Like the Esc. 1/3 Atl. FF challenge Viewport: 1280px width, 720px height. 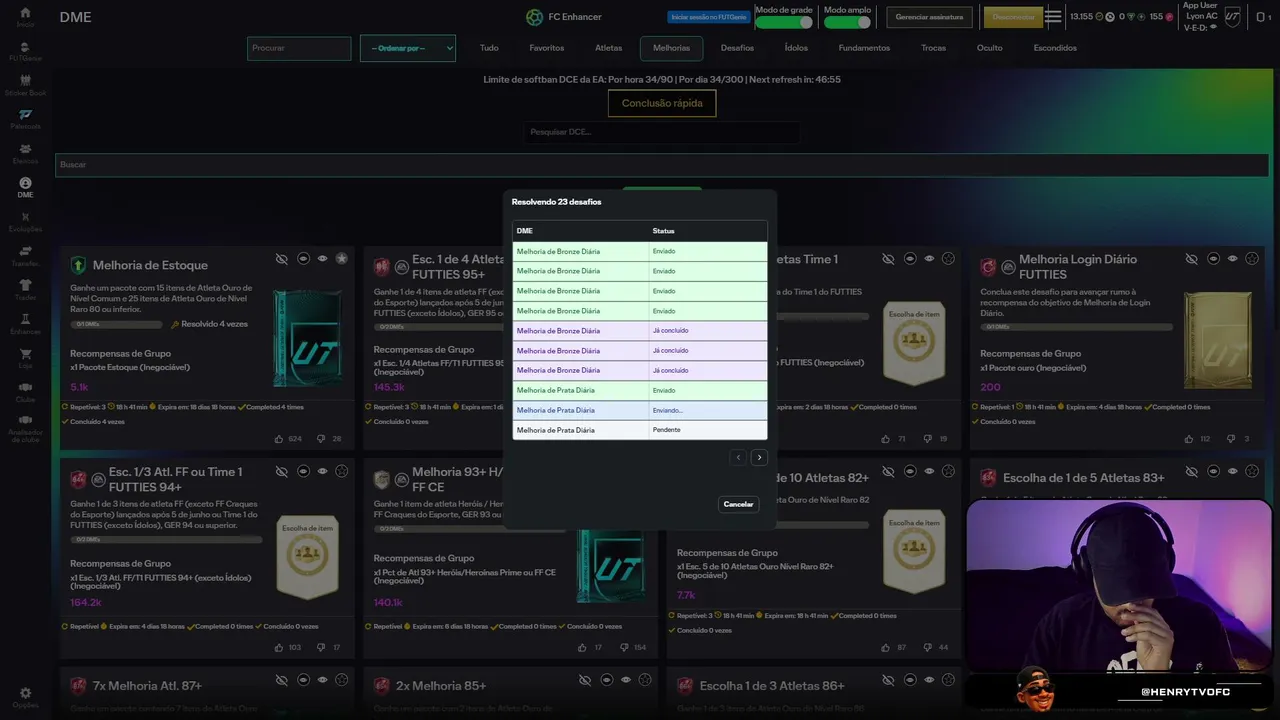(279, 647)
